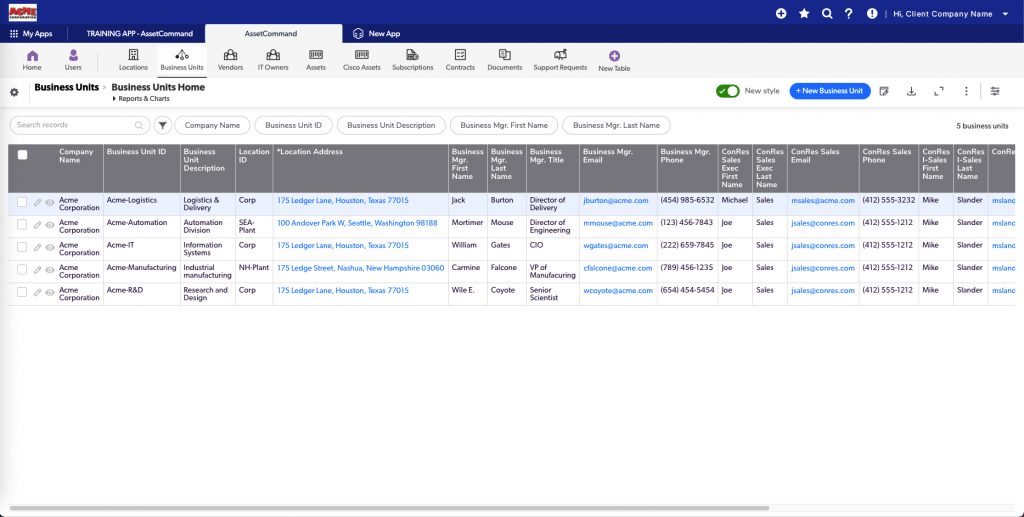Open 175 Ledge Street, Nashua address link

coord(360,268)
